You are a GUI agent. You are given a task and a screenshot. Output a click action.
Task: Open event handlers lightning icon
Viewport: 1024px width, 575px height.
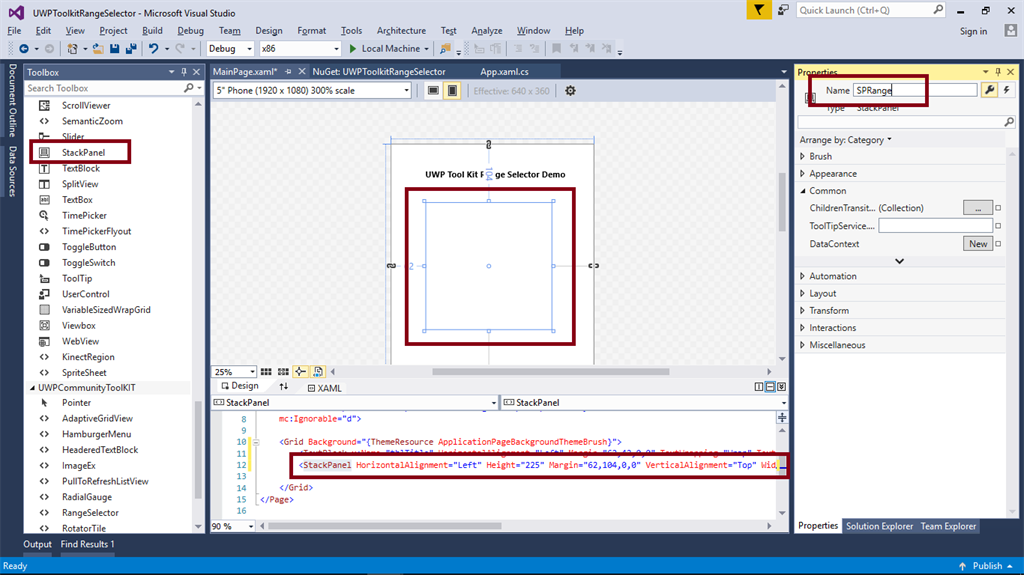(1006, 90)
